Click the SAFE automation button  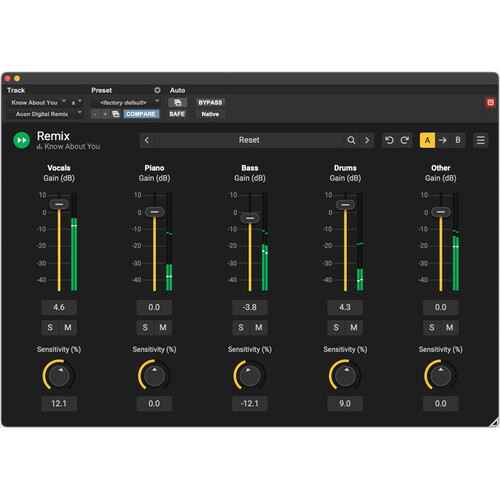pyautogui.click(x=177, y=114)
